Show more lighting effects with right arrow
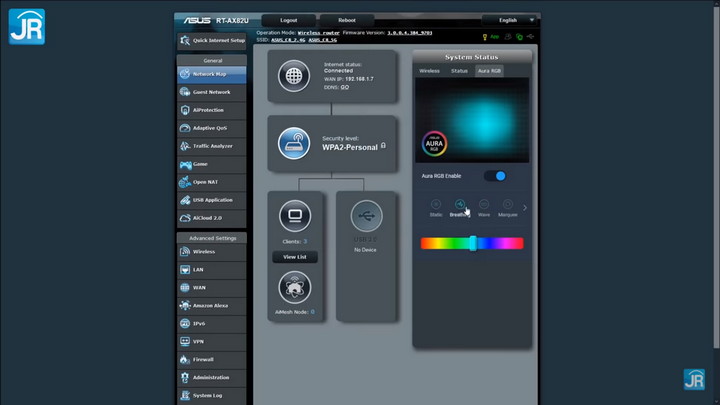The height and width of the screenshot is (405, 720). pos(525,208)
